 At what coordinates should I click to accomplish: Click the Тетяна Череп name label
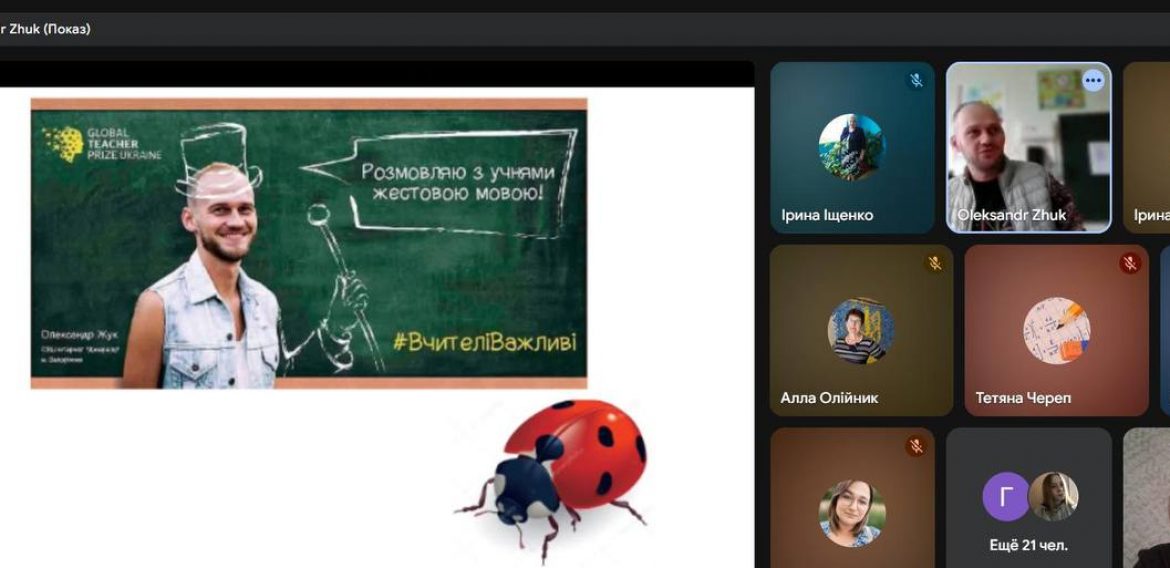(1023, 398)
